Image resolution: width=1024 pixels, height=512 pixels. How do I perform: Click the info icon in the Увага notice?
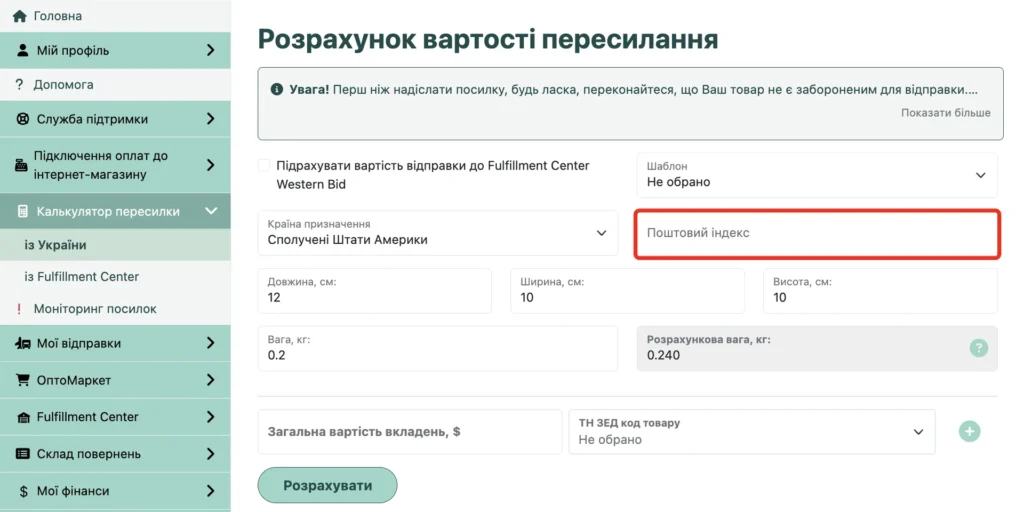pyautogui.click(x=277, y=89)
